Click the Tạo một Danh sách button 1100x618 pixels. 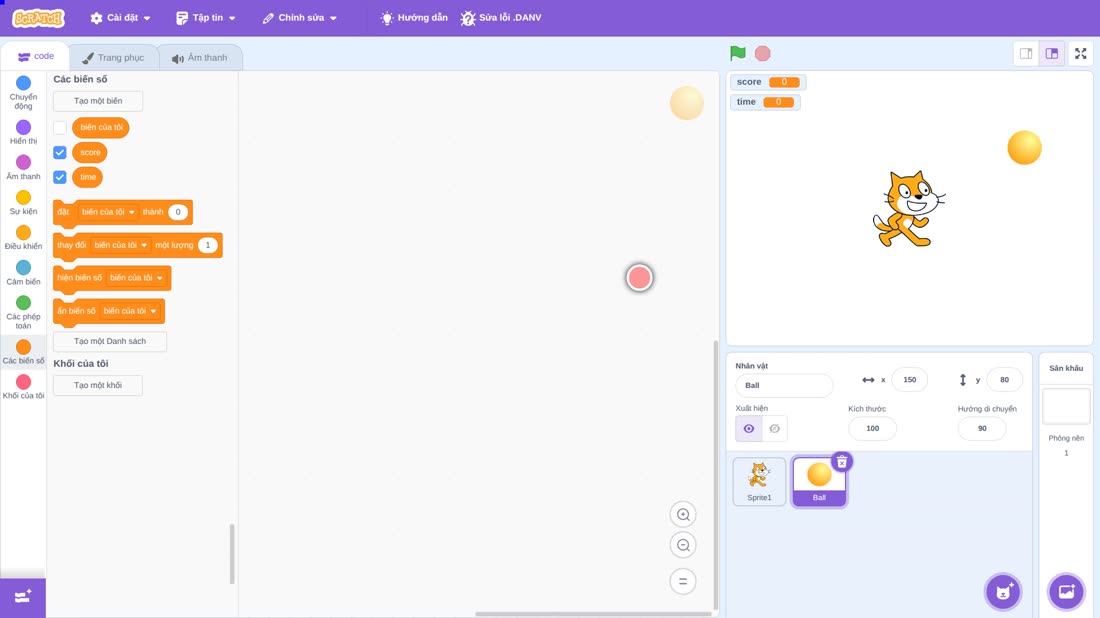click(110, 341)
